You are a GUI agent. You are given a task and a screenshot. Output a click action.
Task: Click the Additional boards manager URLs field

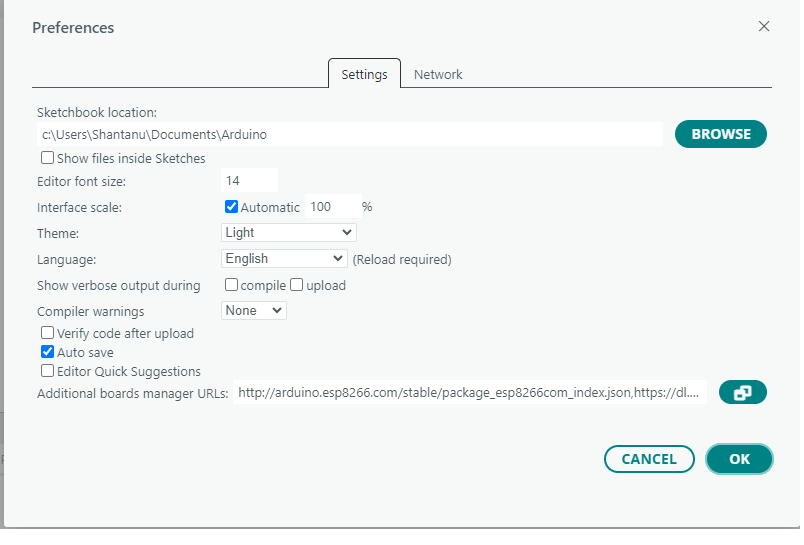[470, 393]
